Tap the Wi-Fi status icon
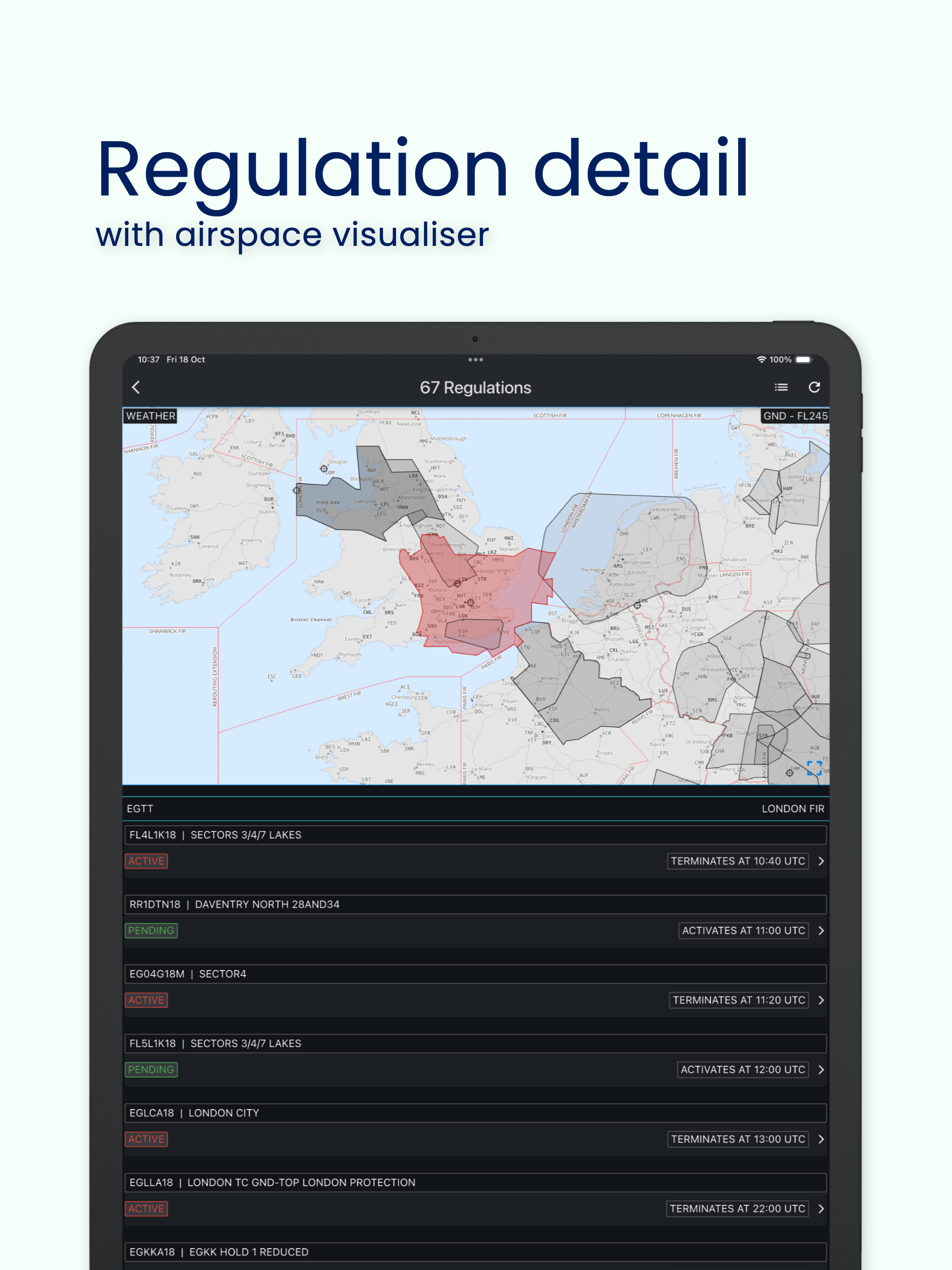The width and height of the screenshot is (952, 1270). point(761,359)
